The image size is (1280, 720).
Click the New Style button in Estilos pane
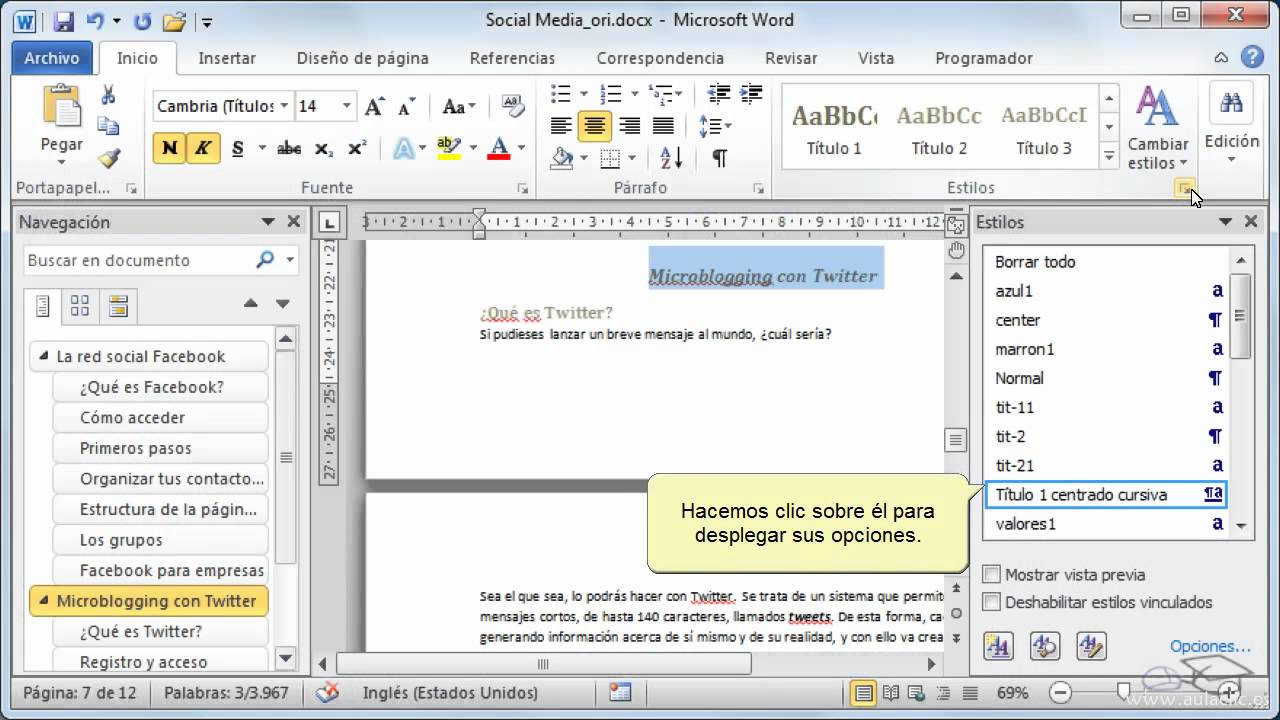coord(997,646)
